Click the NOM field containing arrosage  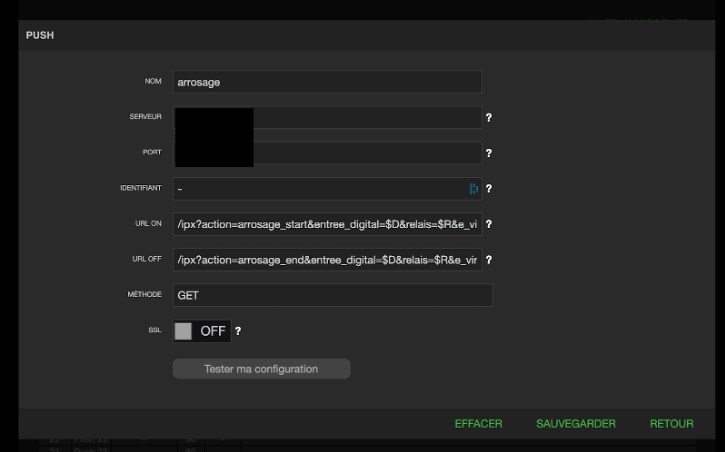[327, 83]
